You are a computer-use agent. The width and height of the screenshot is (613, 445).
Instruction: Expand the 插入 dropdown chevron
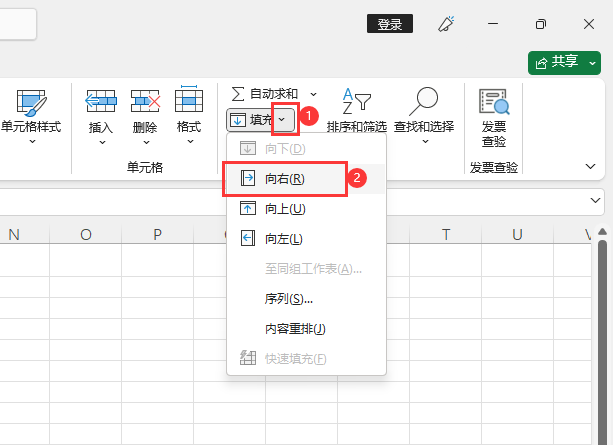102,143
